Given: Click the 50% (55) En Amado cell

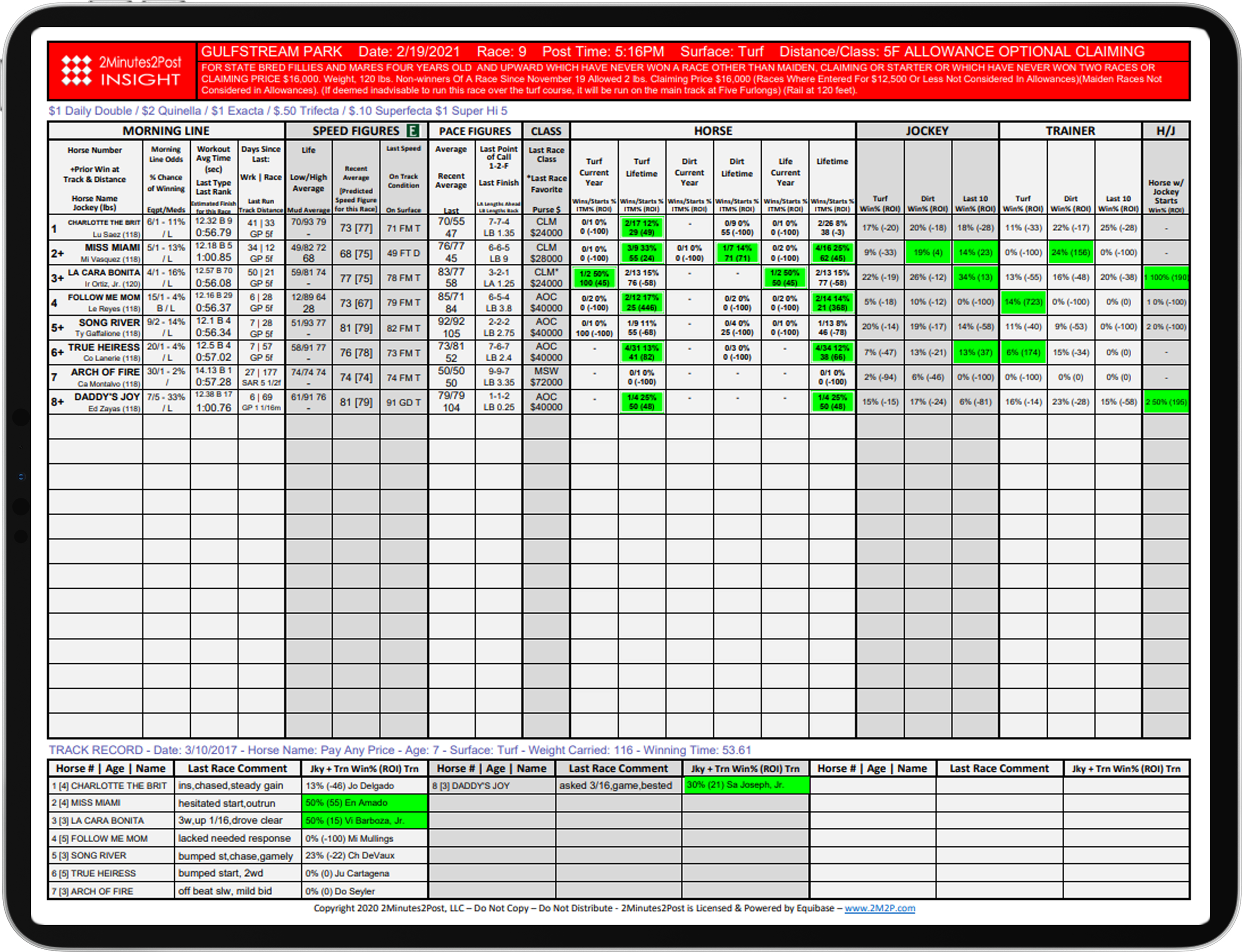Looking at the screenshot, I should (364, 803).
